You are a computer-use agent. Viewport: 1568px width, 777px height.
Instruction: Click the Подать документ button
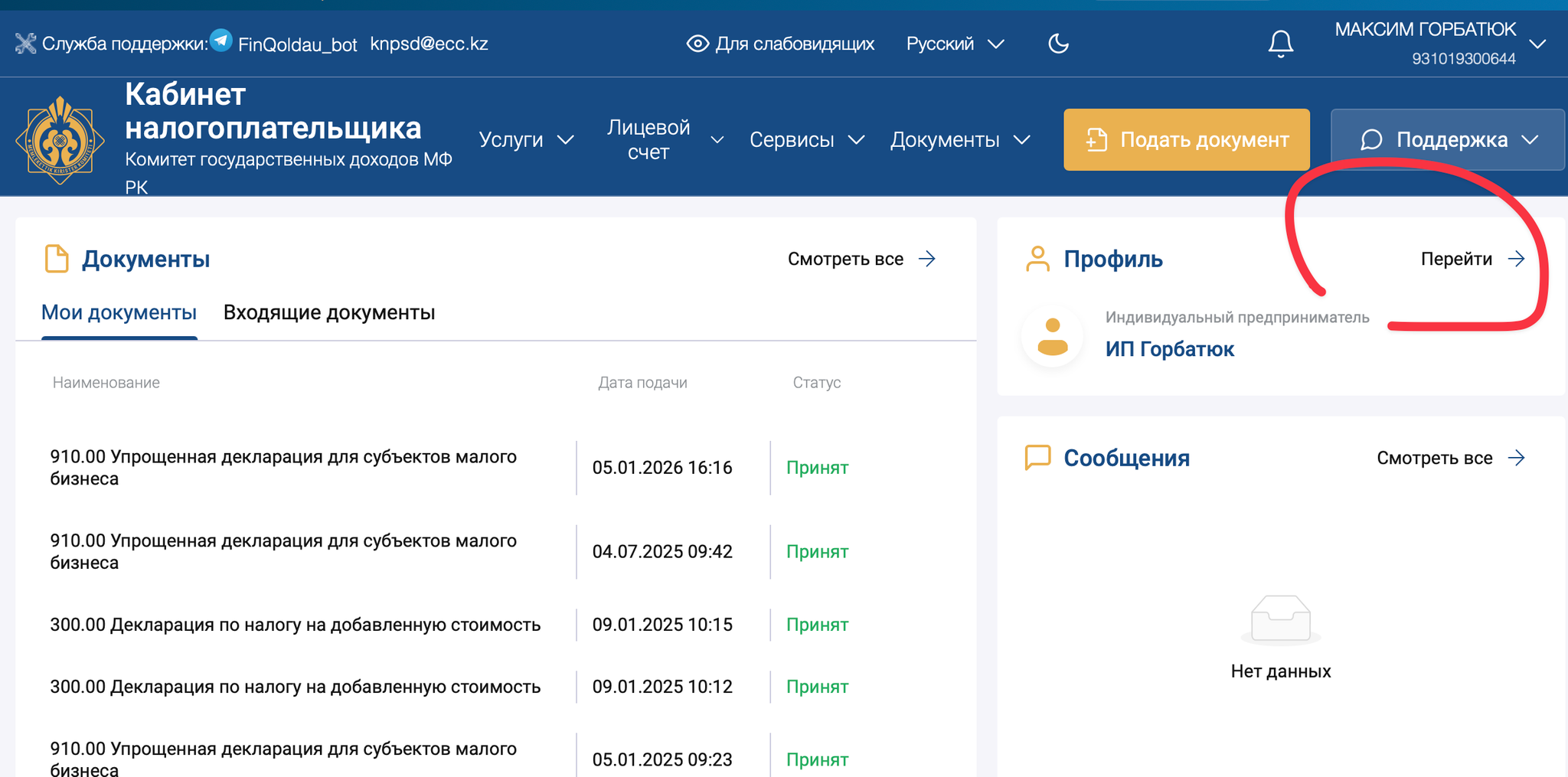1186,140
